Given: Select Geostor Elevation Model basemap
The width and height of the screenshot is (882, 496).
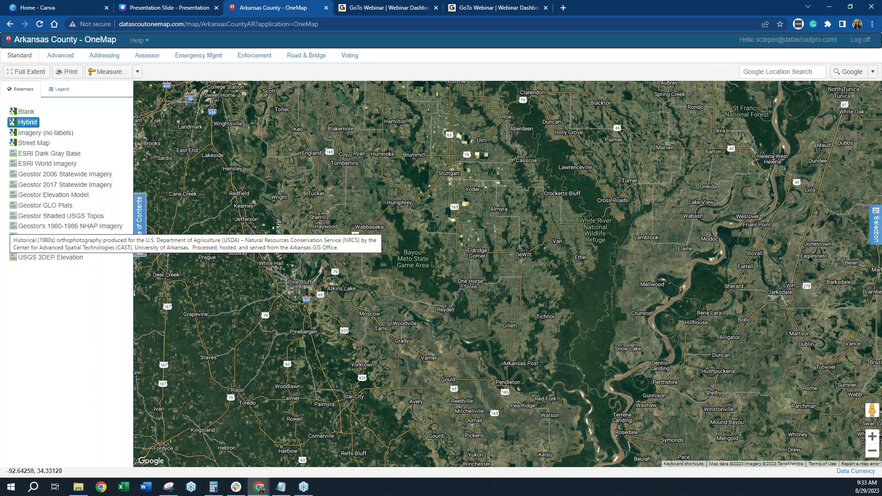Looking at the screenshot, I should [49, 195].
